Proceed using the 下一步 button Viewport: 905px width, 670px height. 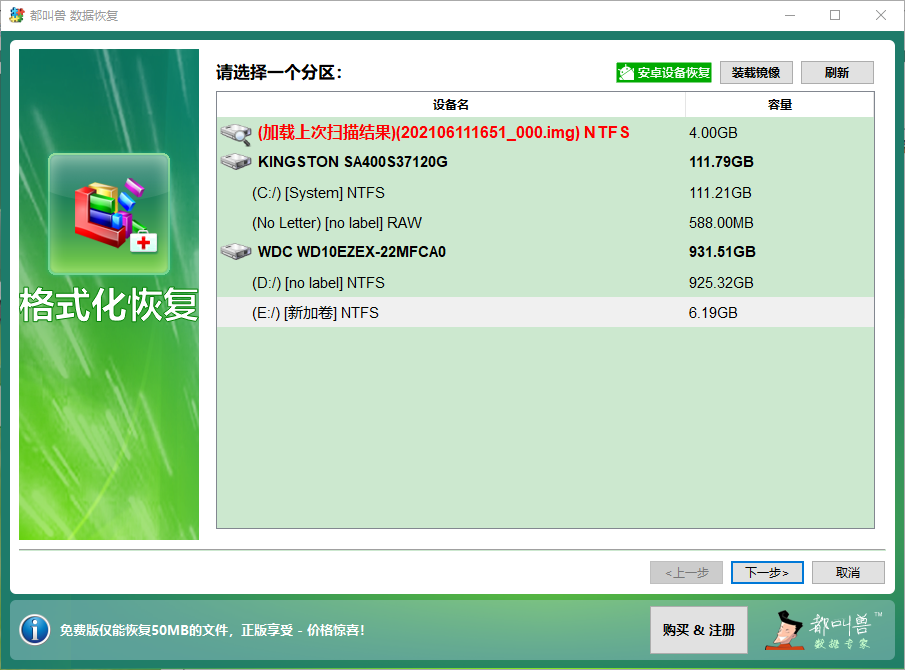click(x=767, y=572)
